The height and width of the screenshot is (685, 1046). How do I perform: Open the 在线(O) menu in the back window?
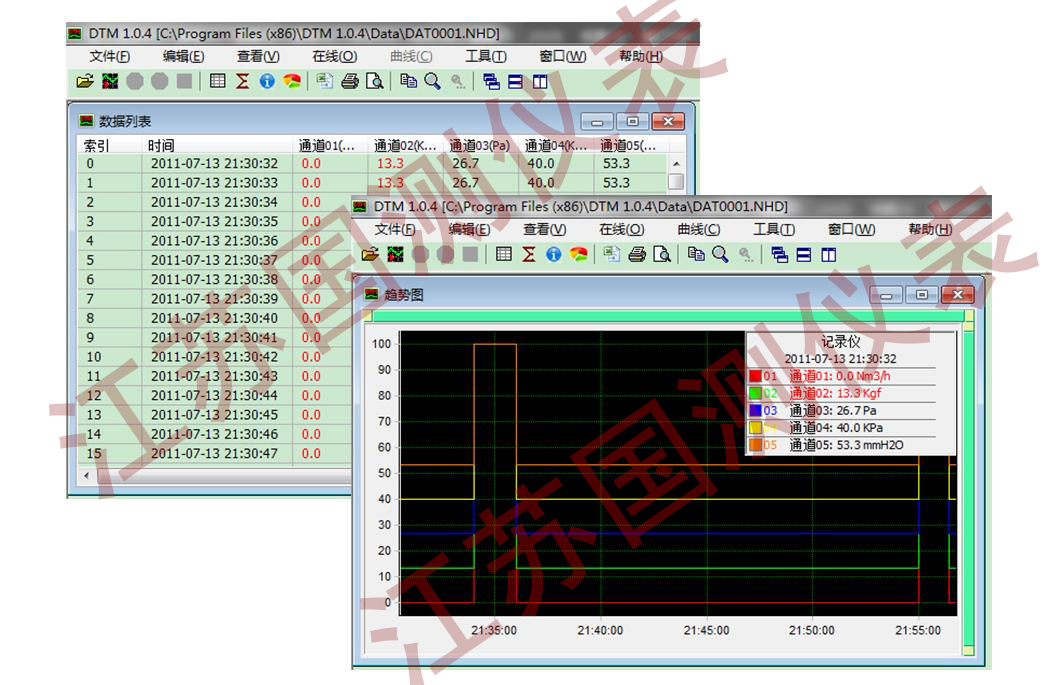[x=335, y=57]
